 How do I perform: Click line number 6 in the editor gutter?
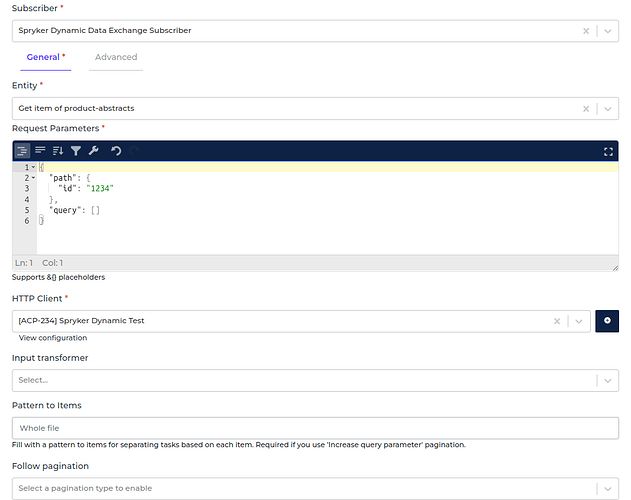27,221
